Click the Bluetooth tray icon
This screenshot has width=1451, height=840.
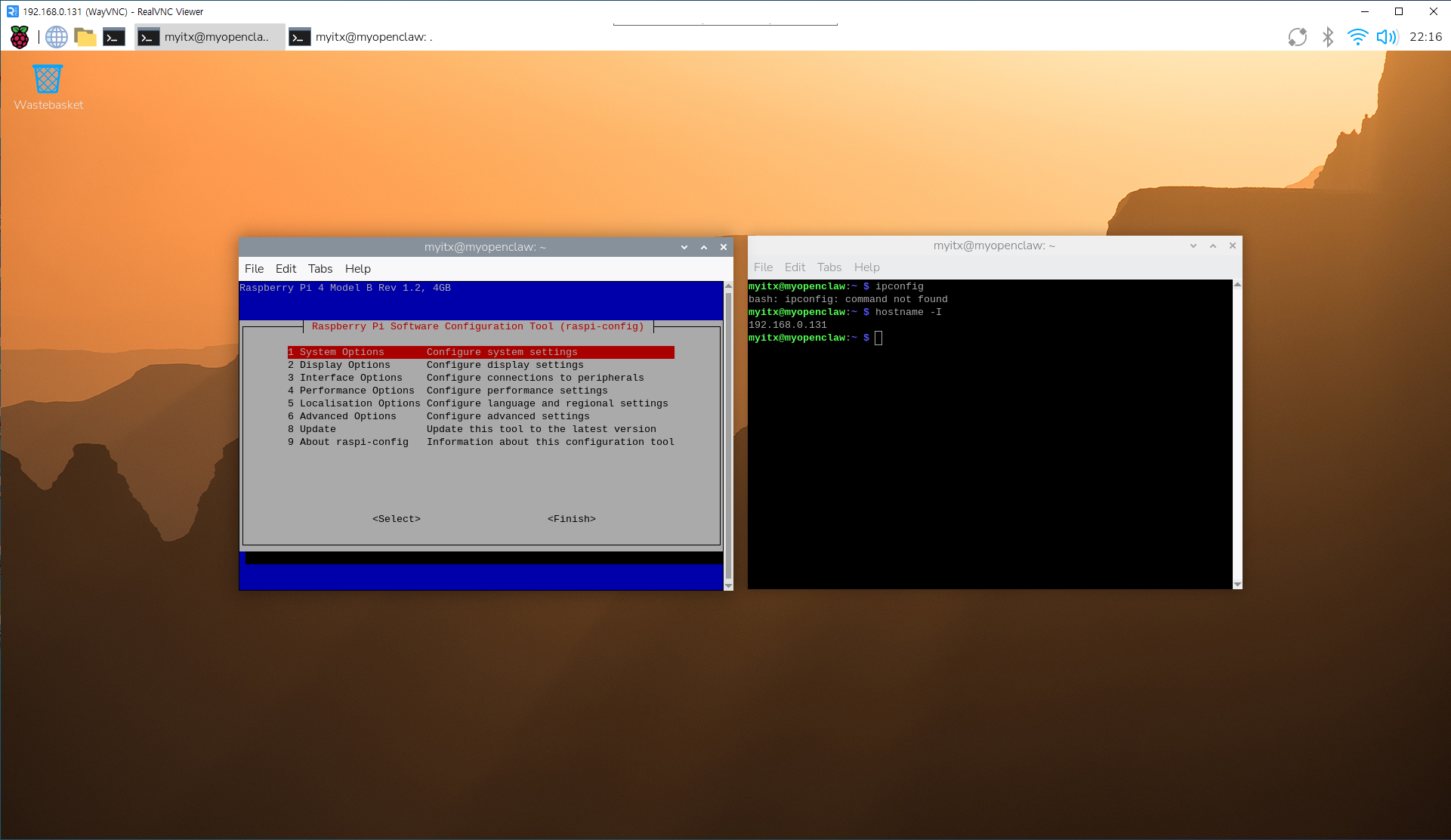click(x=1327, y=36)
